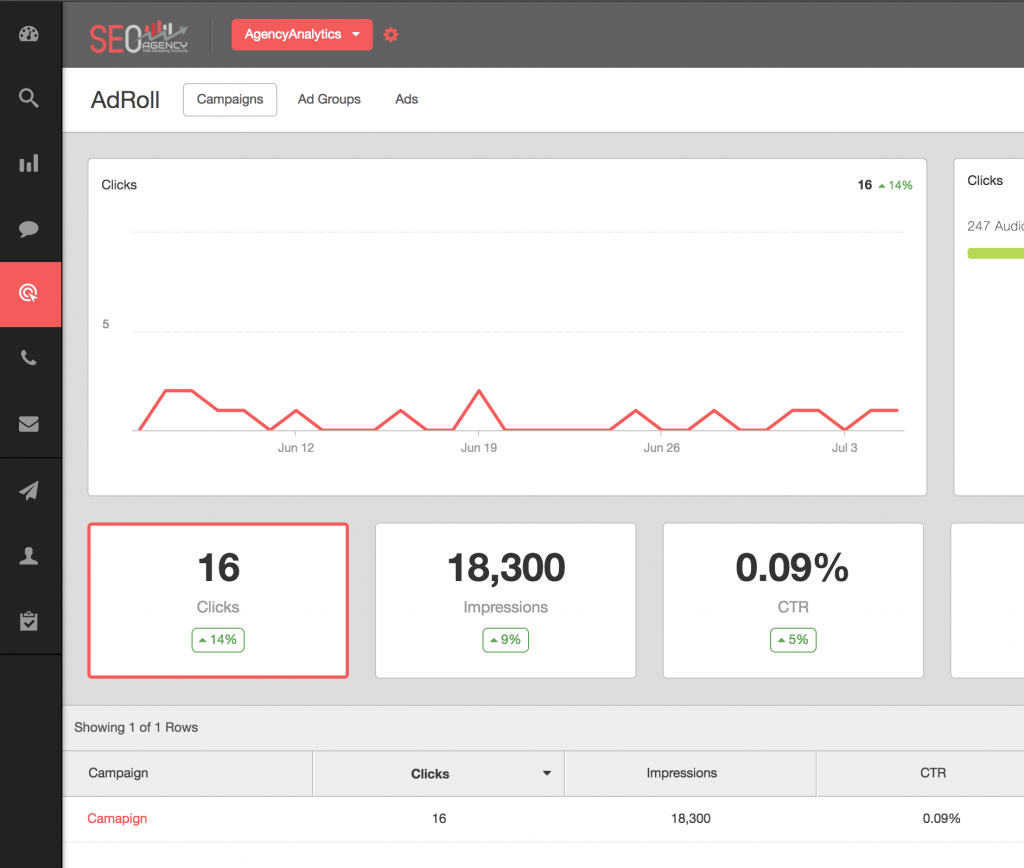Screen dimensions: 1024x868
Task: Click the 'Showing 1 of 1 Rows' text
Action: click(x=136, y=728)
